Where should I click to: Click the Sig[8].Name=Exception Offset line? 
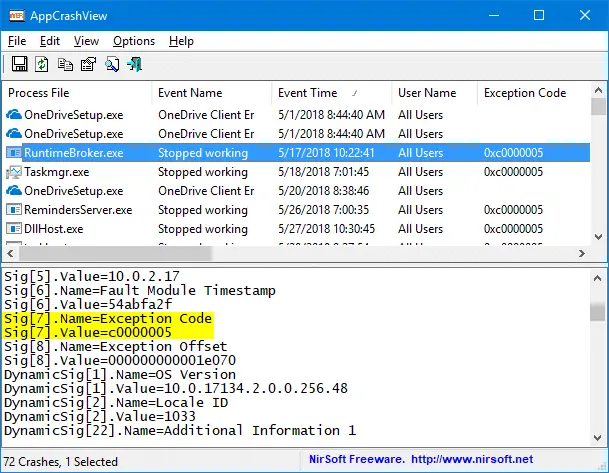pyautogui.click(x=116, y=346)
